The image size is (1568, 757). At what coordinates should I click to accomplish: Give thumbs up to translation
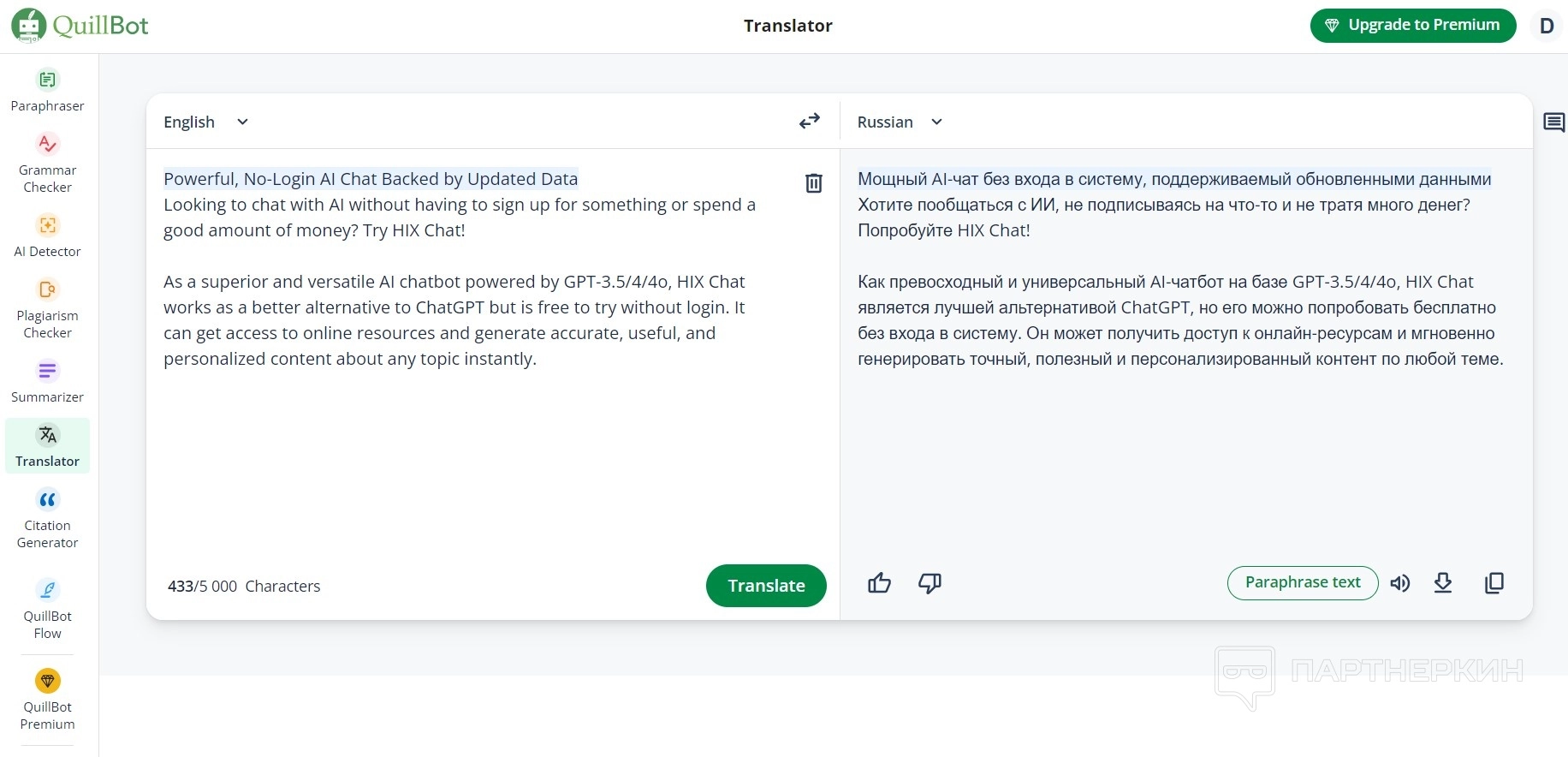(x=879, y=583)
